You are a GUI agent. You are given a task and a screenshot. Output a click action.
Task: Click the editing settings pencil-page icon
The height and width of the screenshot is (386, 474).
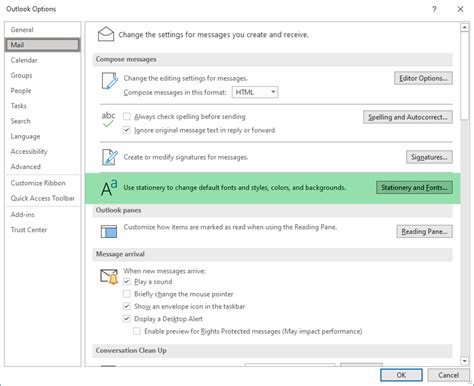click(109, 81)
